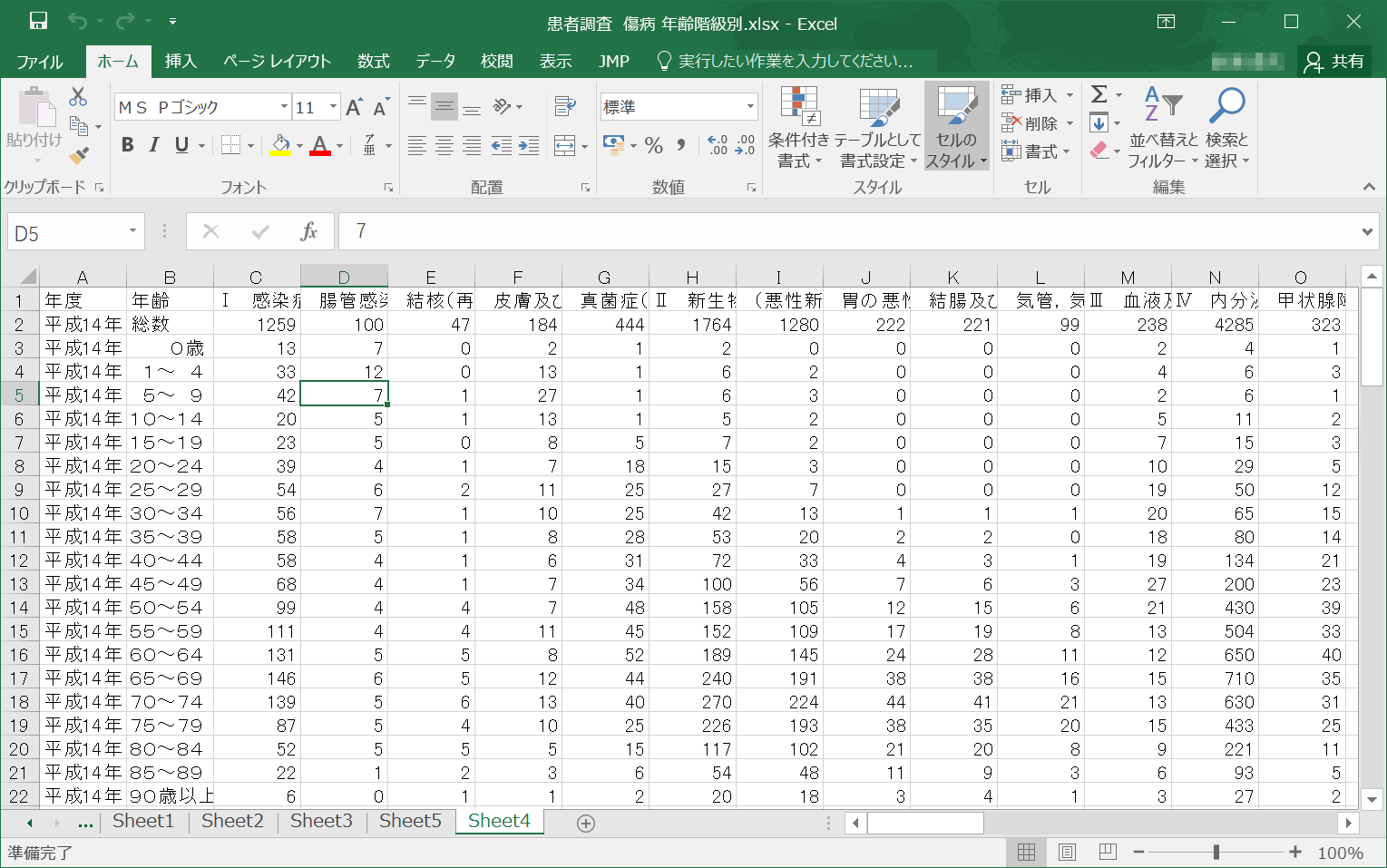1387x868 pixels.
Task: Click the Decrease Decimal icon
Action: 746,145
